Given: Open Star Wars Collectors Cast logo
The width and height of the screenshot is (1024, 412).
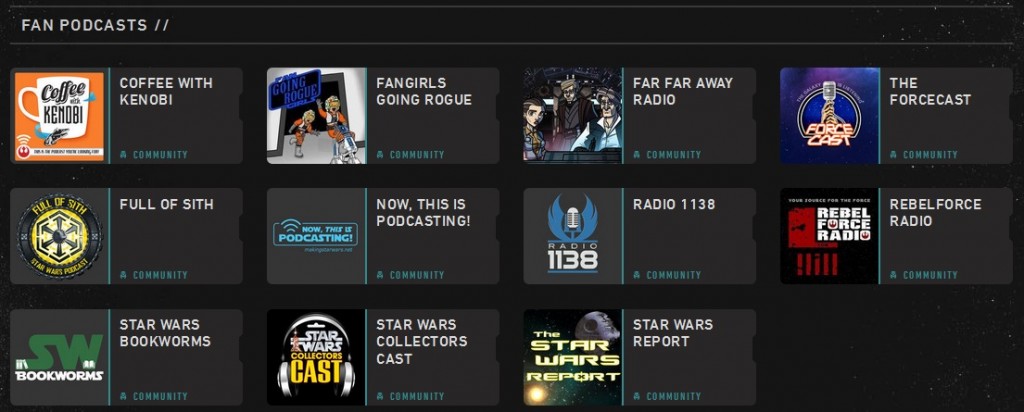Looking at the screenshot, I should pos(316,357).
